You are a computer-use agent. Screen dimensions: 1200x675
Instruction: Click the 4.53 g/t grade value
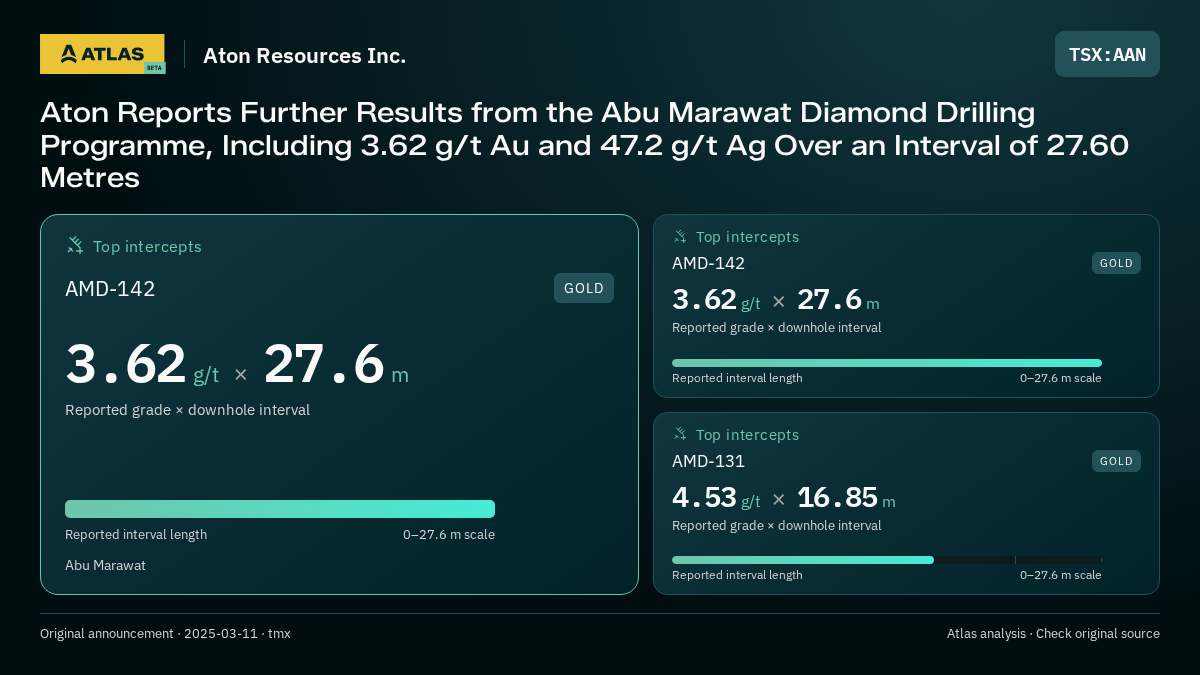(716, 497)
